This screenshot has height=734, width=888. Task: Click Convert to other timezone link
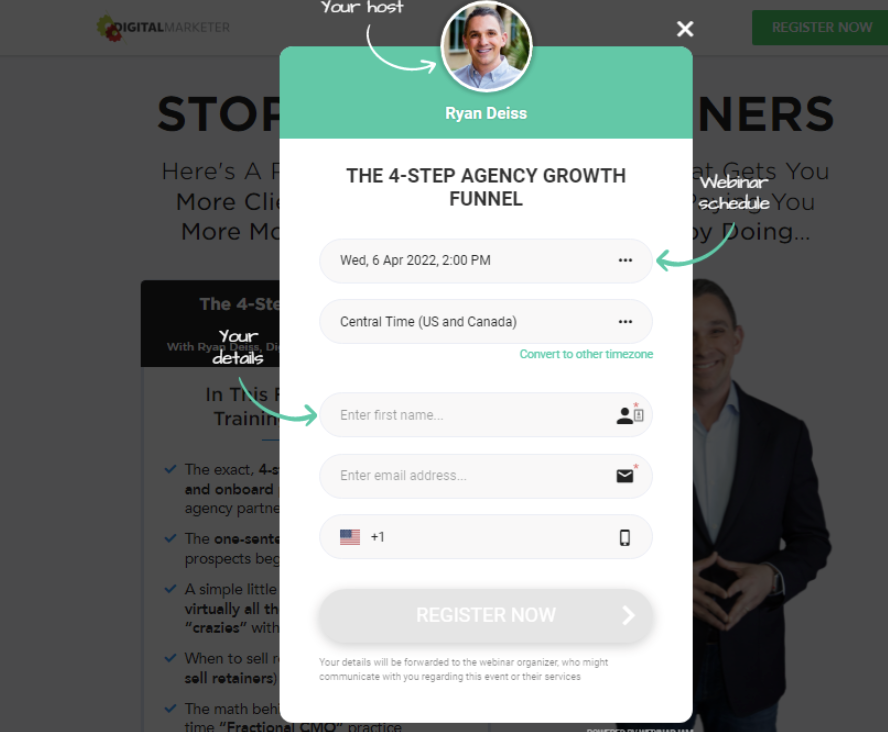point(586,354)
